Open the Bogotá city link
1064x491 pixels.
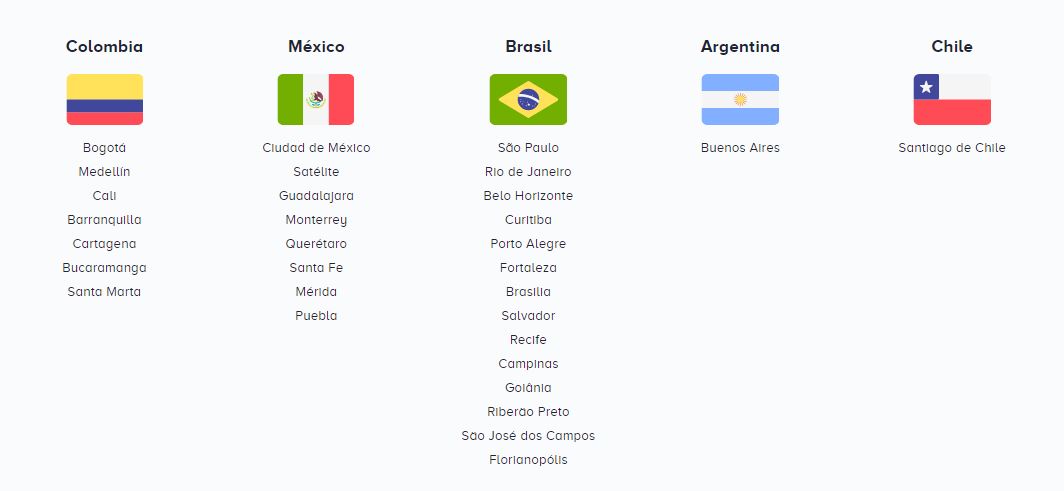coord(105,148)
